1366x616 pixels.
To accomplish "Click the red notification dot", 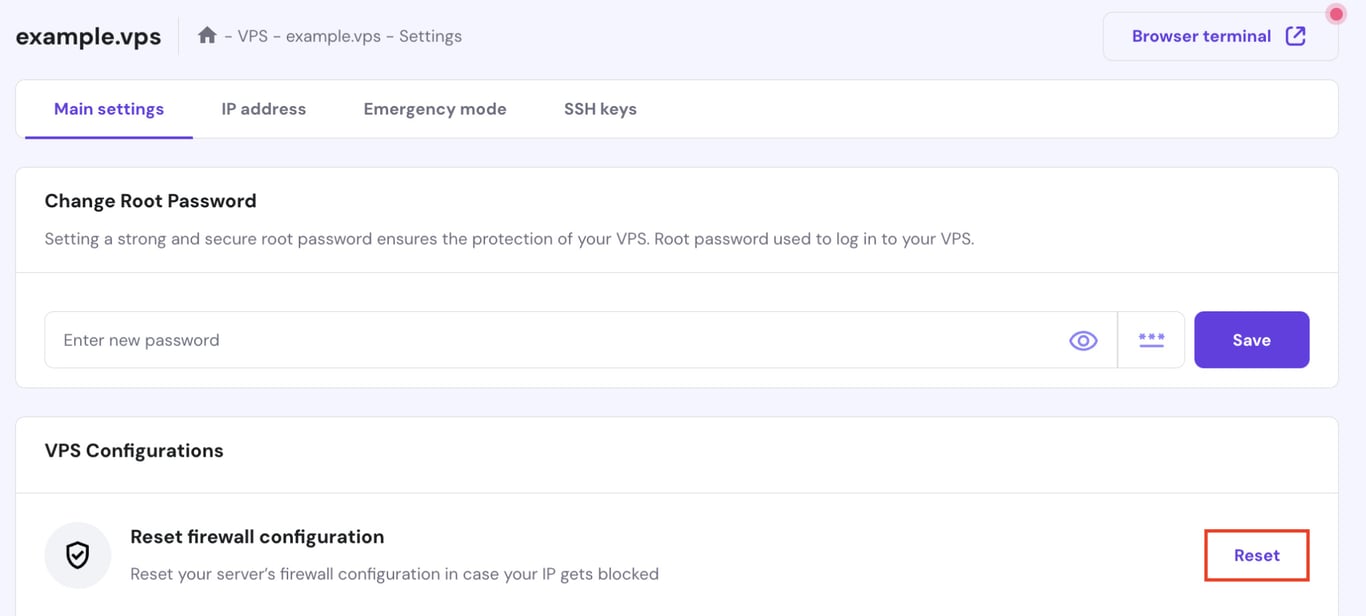I will pos(1336,14).
